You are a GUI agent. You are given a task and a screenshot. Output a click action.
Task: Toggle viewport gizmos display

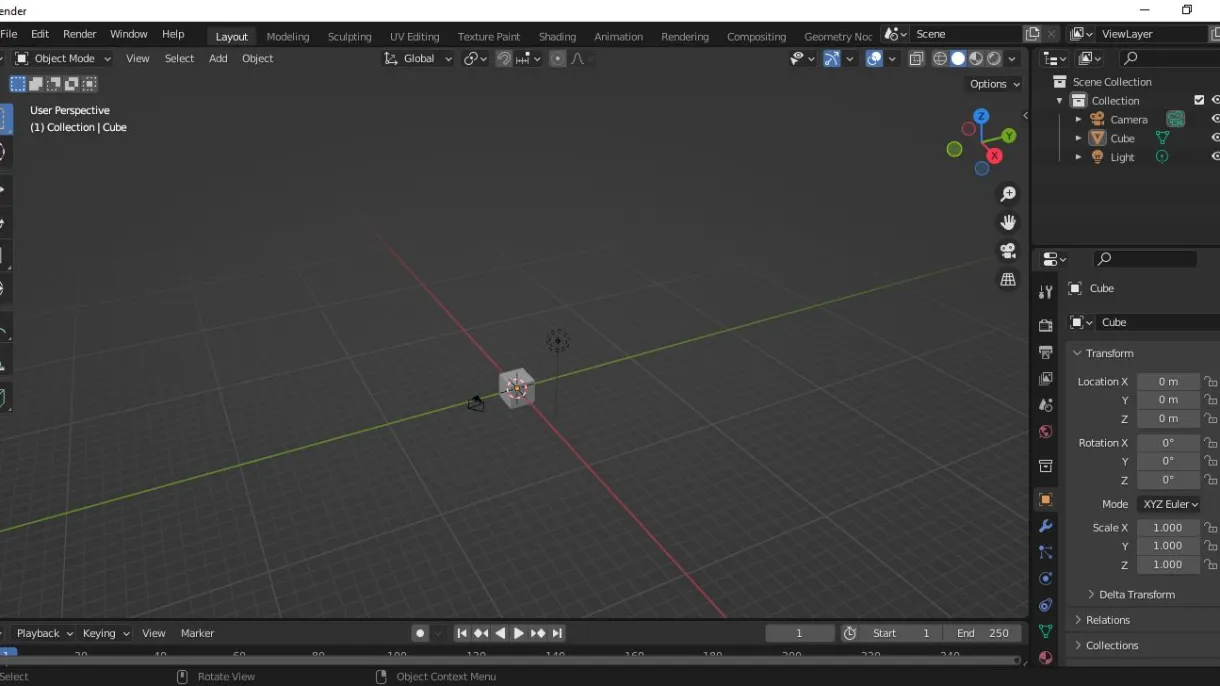831,59
